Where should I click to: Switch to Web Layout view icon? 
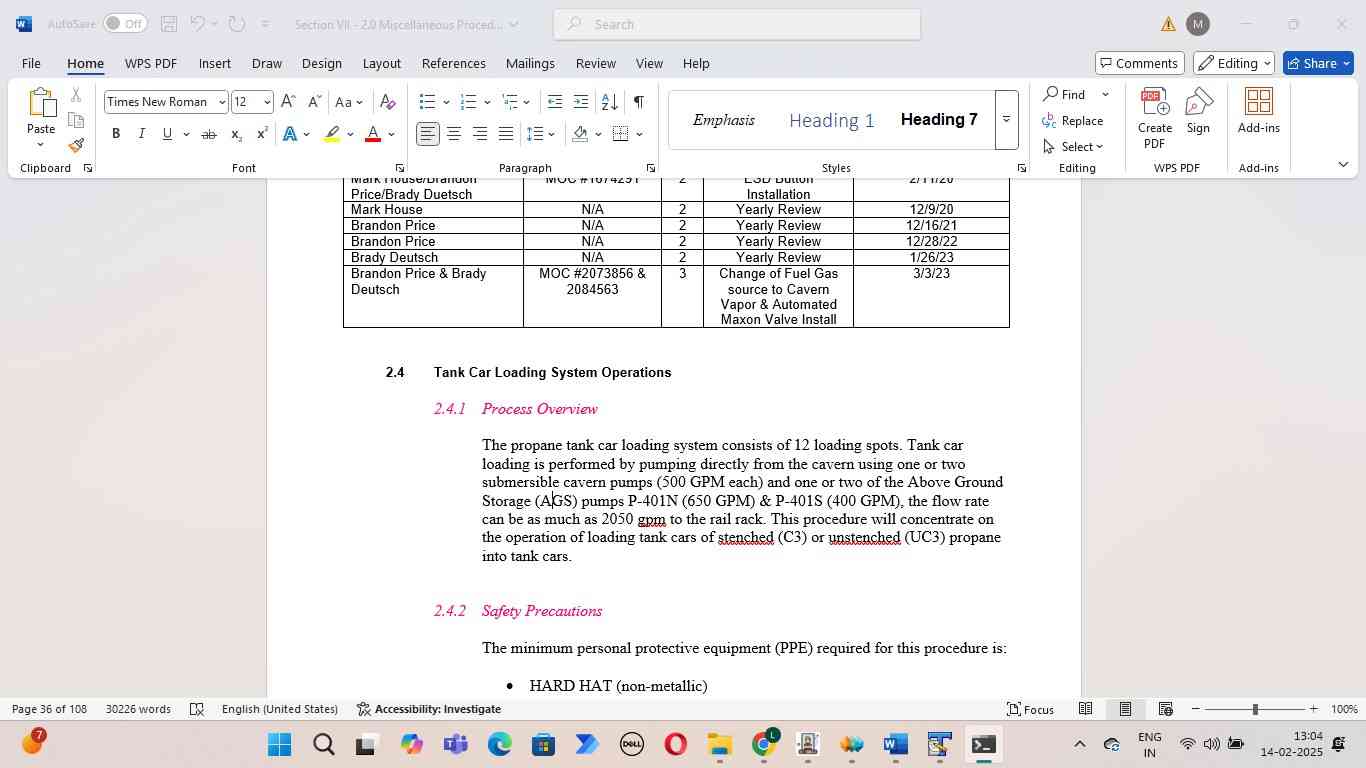pos(1165,709)
